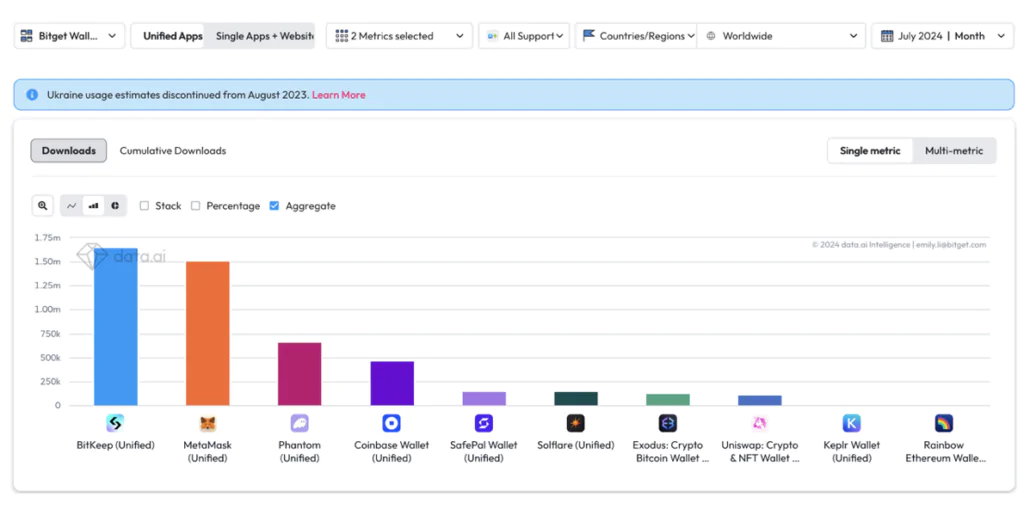Click the Coinbase Wallet app icon

(x=391, y=423)
